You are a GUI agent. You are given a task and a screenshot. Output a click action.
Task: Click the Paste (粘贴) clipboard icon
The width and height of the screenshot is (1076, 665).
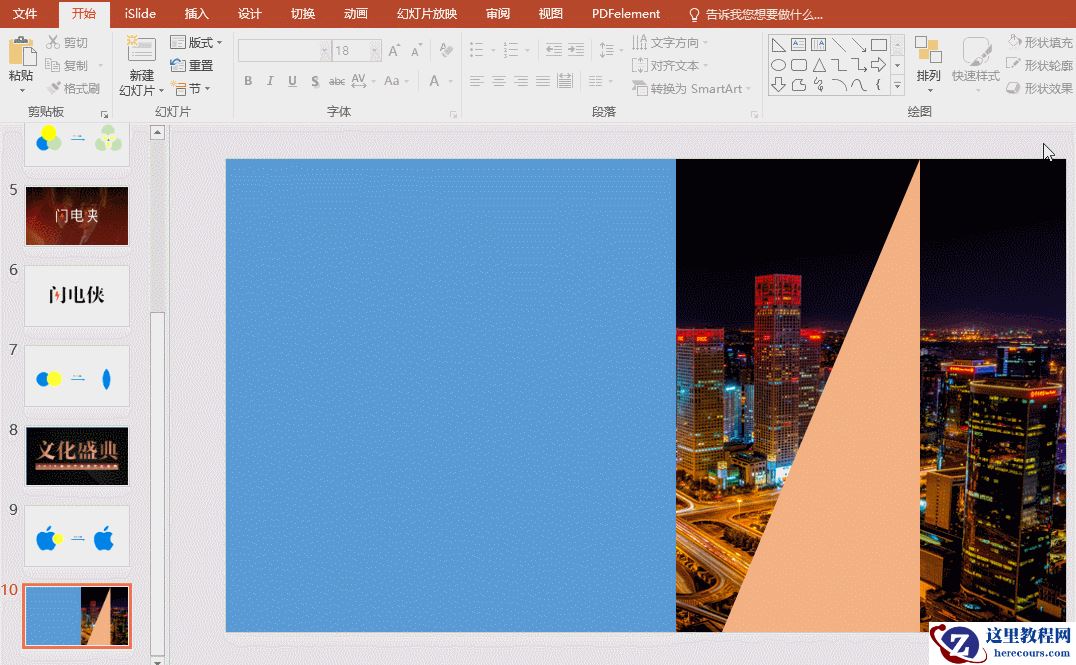click(x=21, y=51)
